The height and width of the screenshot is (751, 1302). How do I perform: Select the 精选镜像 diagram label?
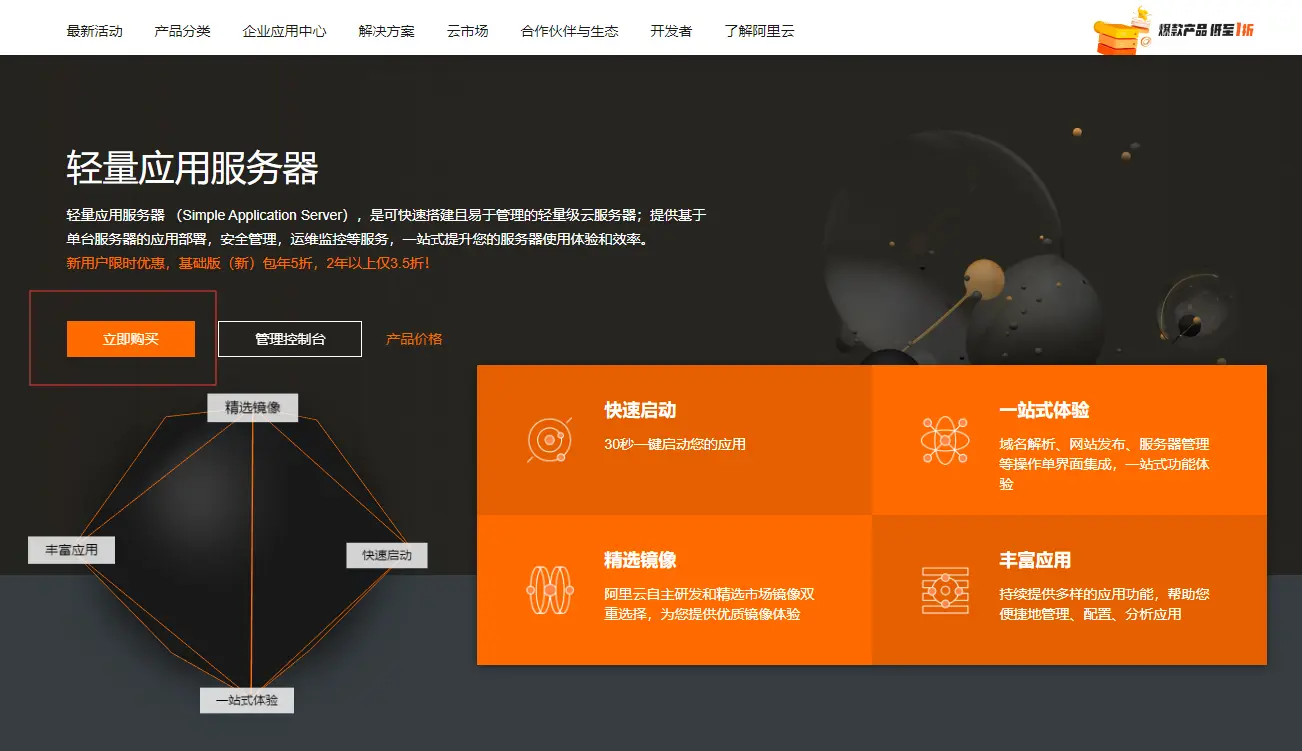pyautogui.click(x=253, y=407)
